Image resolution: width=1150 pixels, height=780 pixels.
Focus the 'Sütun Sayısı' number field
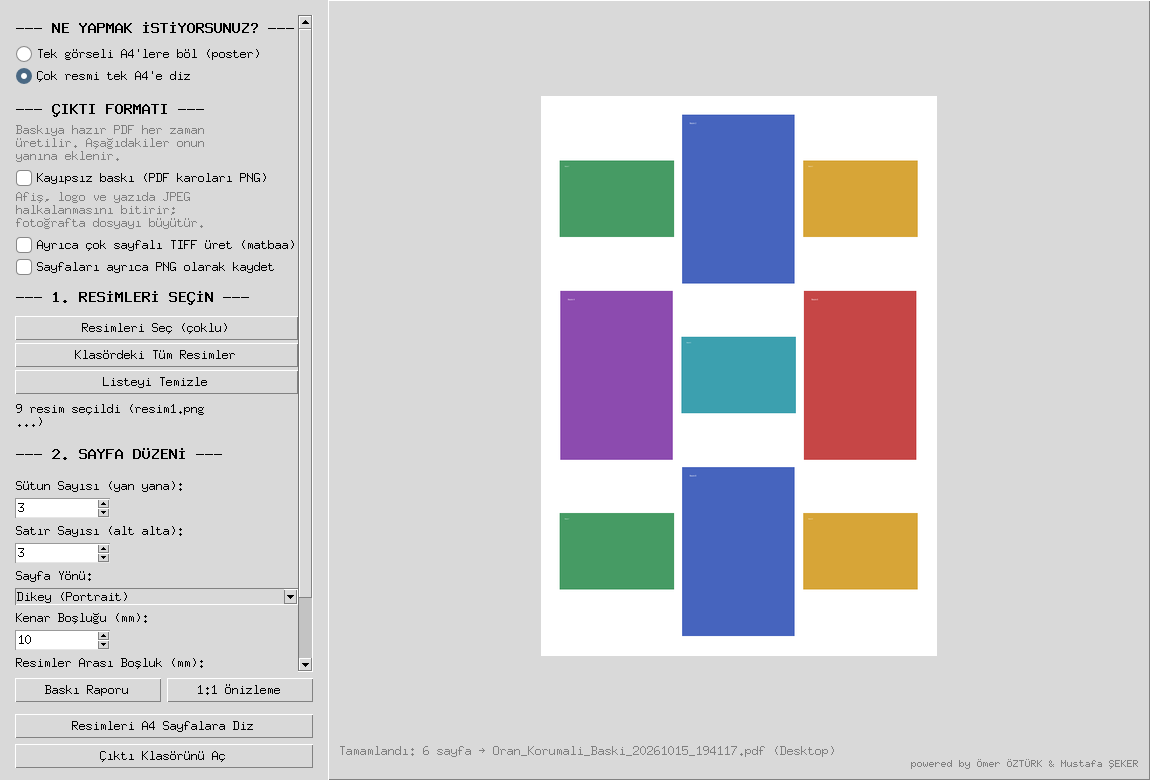point(56,507)
